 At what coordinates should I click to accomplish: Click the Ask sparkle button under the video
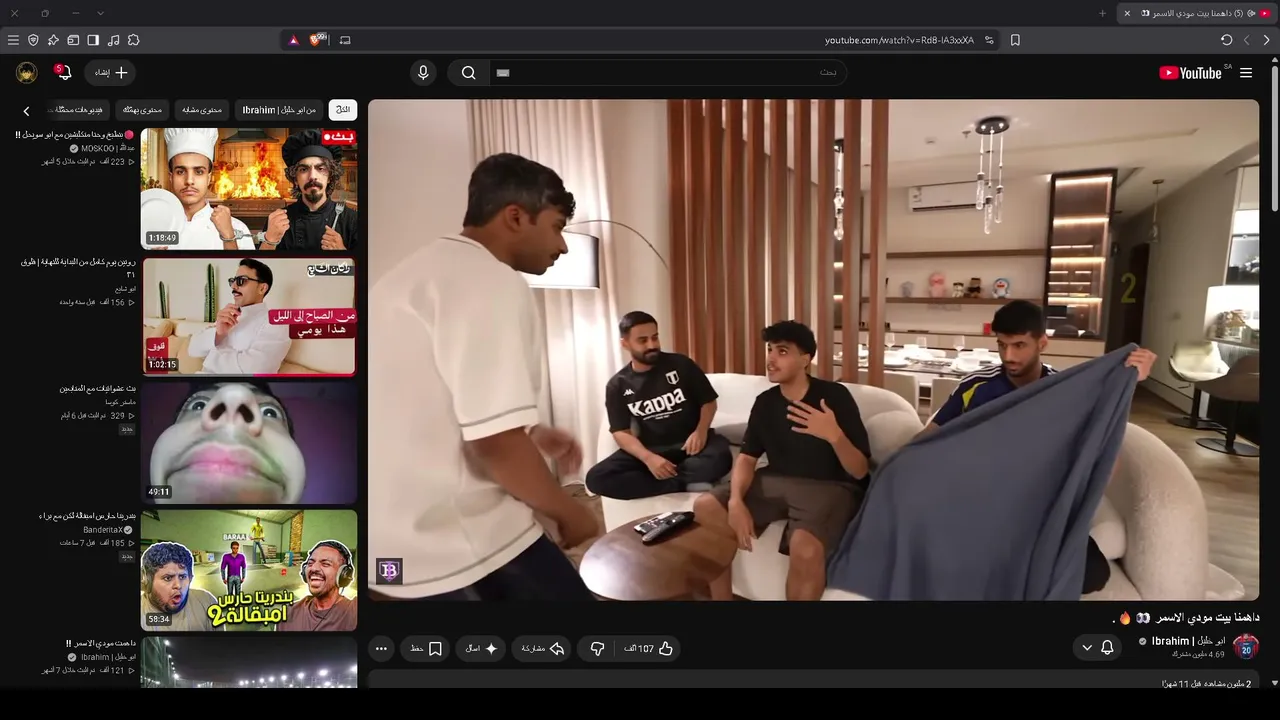[482, 649]
